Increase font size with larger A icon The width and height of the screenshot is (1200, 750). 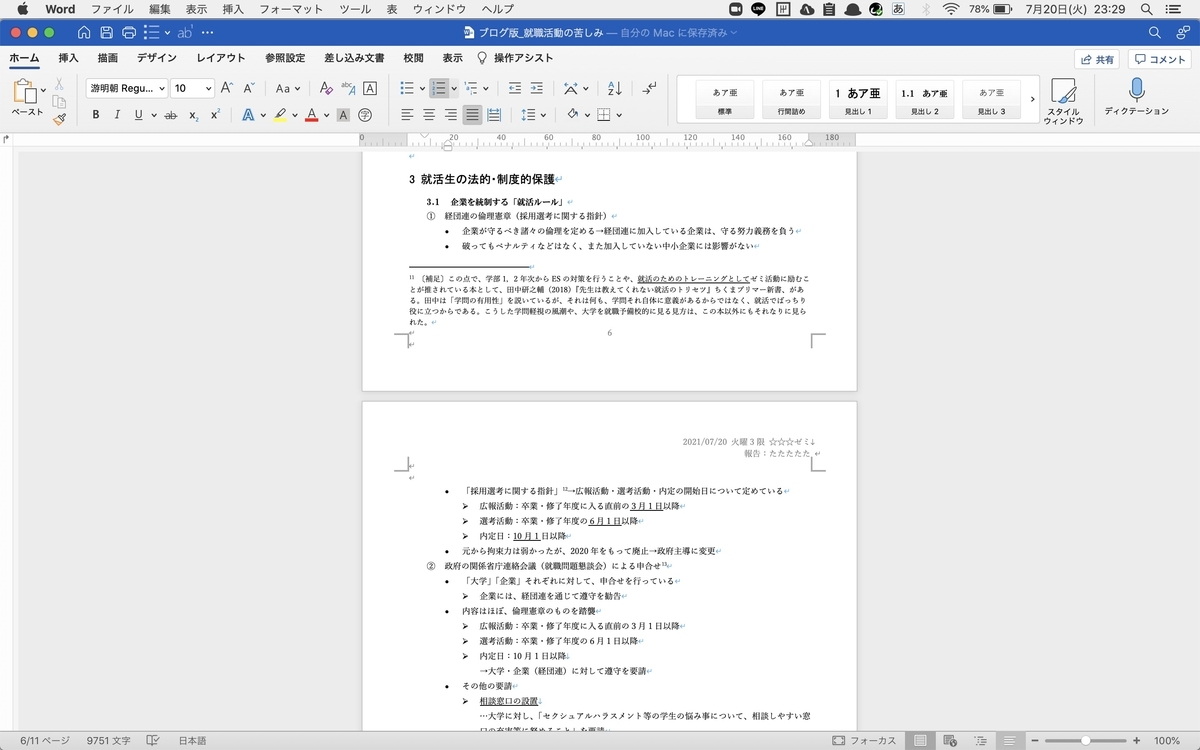pyautogui.click(x=227, y=89)
